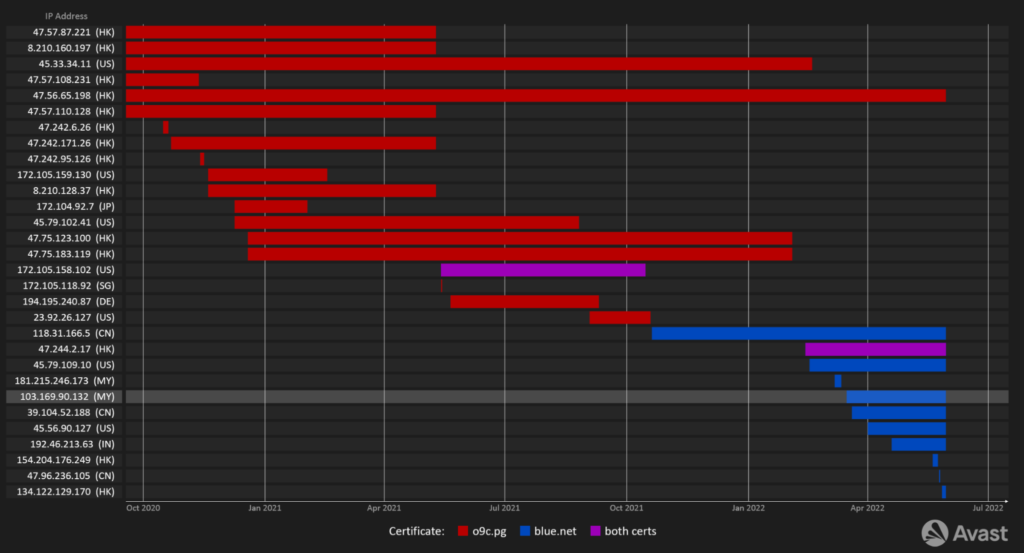Click the Apr 2022 axis label
The image size is (1024, 553).
[868, 508]
